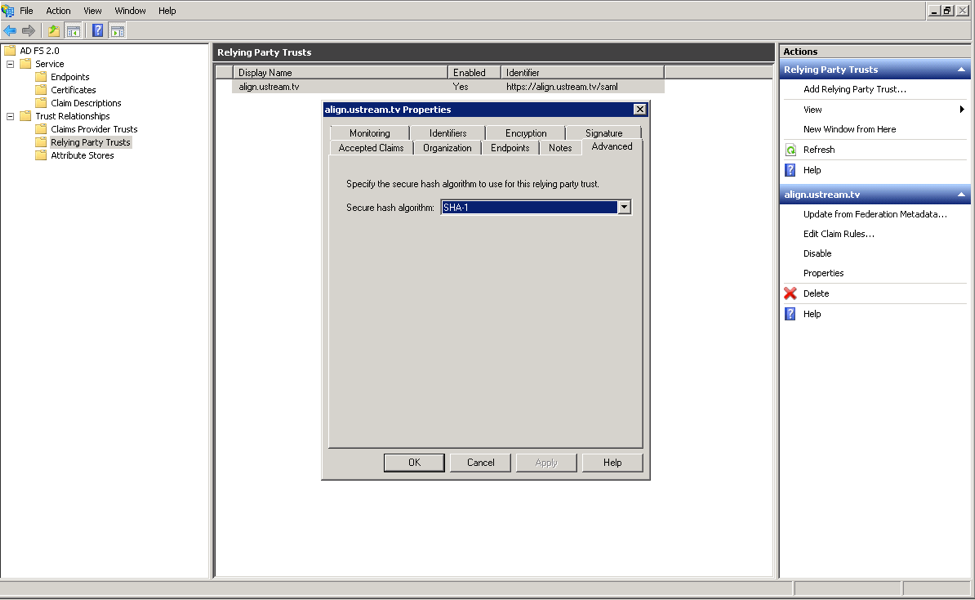Click the Help button in Properties dialog
This screenshot has height=600, width=975.
tap(612, 463)
